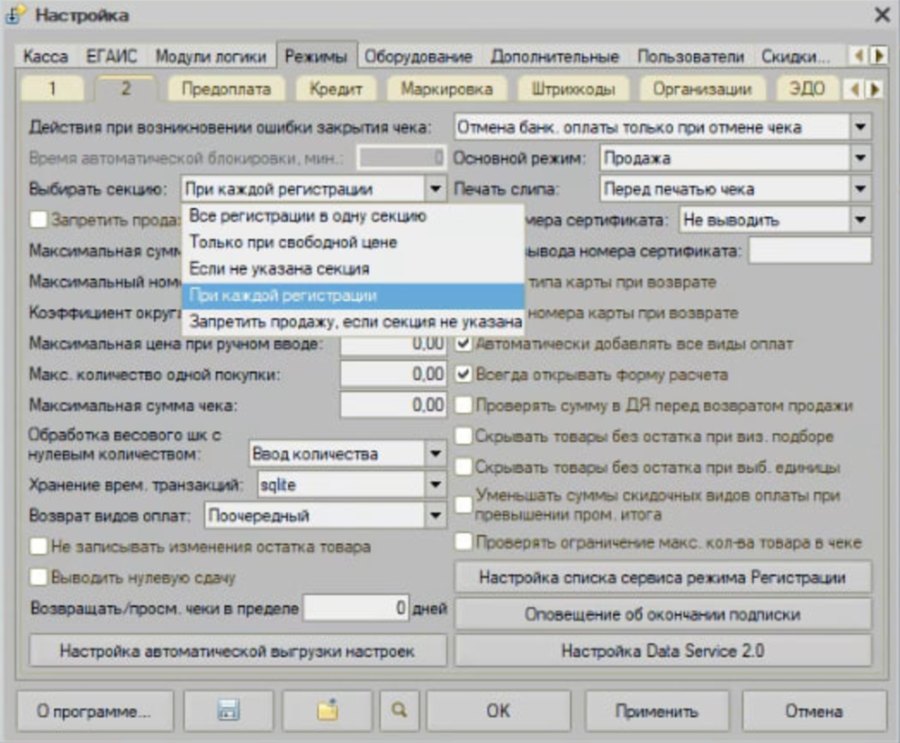
Task: Enable 'Скрывать товары без остатка при виз. подборе'
Action: coord(463,436)
